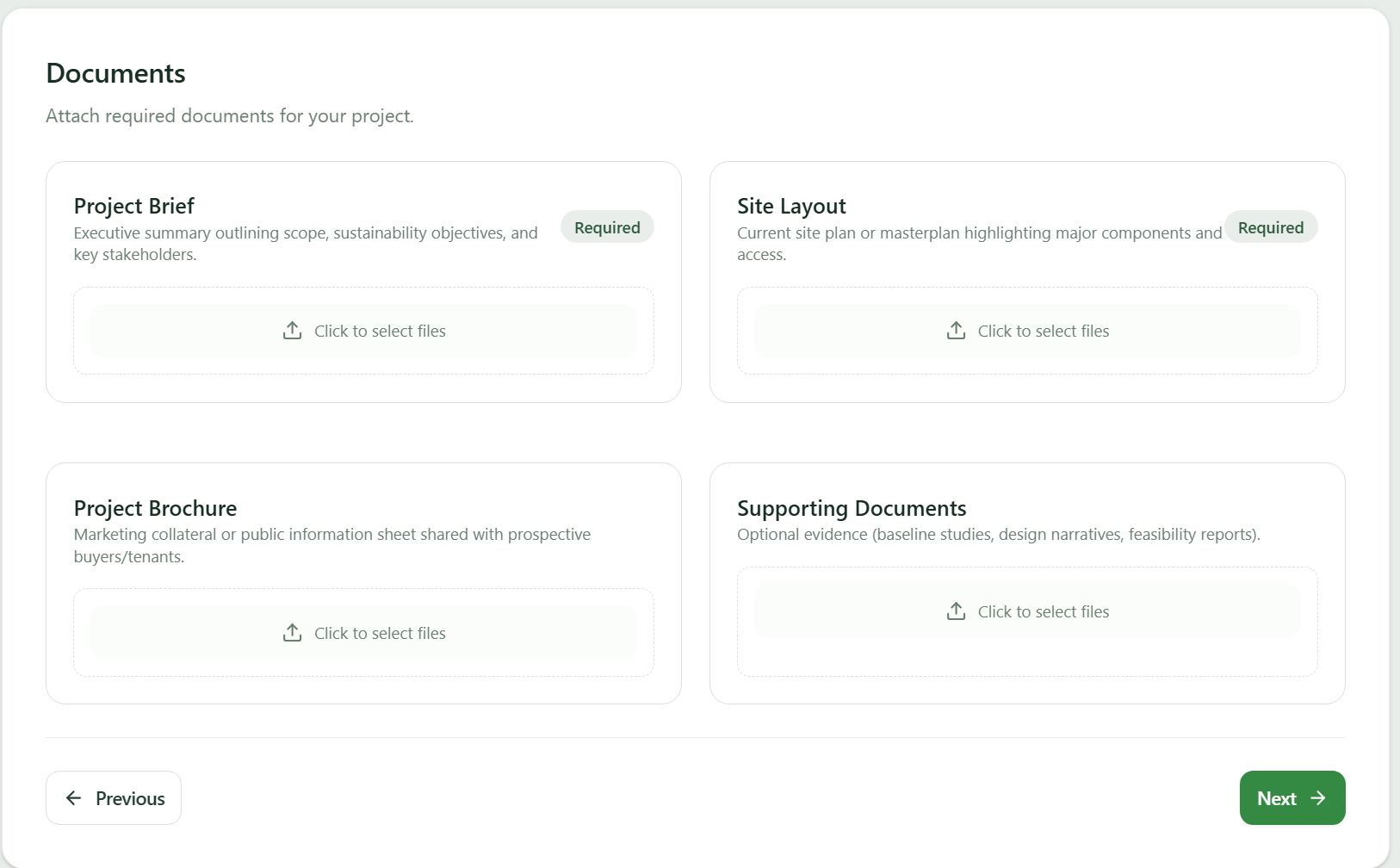Screen dimensions: 1400x868
Task: Click upload icon in Project Brochure card
Action: coord(293,633)
